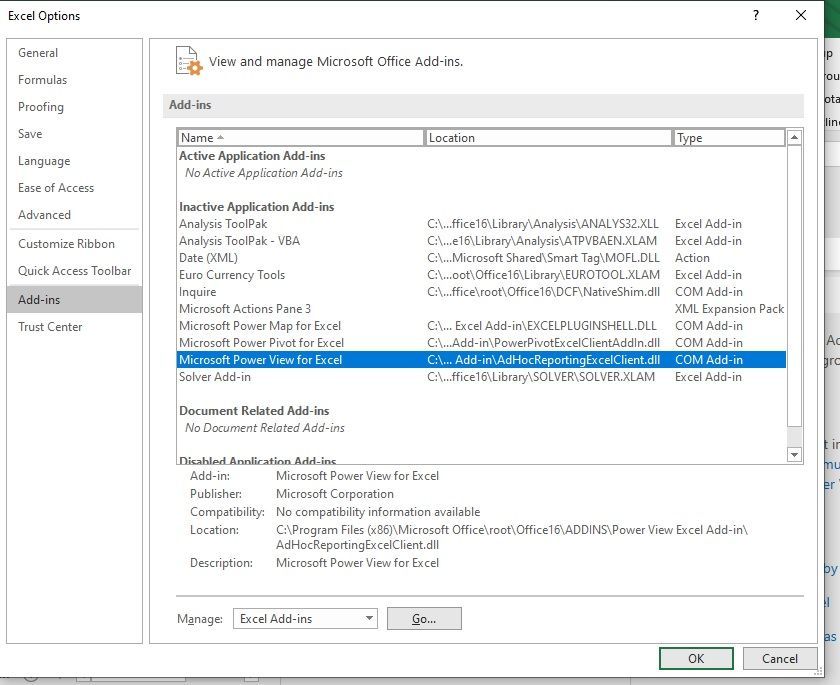Screen dimensions: 840x685
Task: Click the add-ins gear document icon
Action: click(189, 61)
